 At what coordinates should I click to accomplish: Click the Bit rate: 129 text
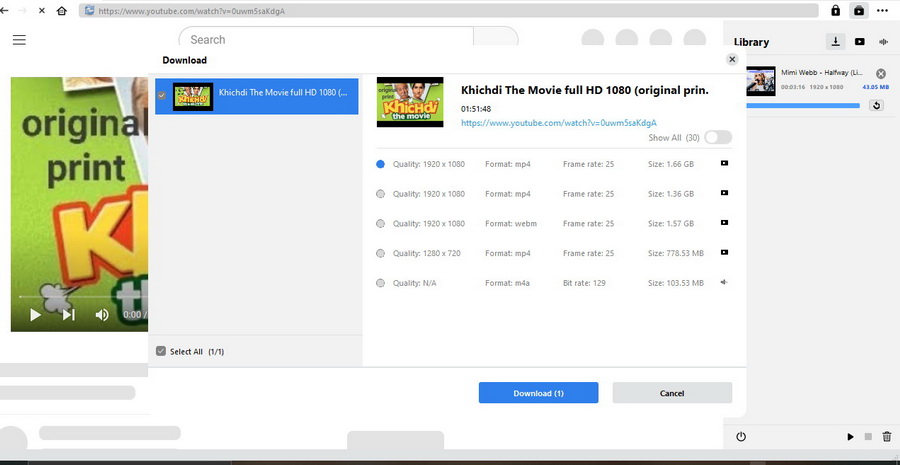click(584, 283)
